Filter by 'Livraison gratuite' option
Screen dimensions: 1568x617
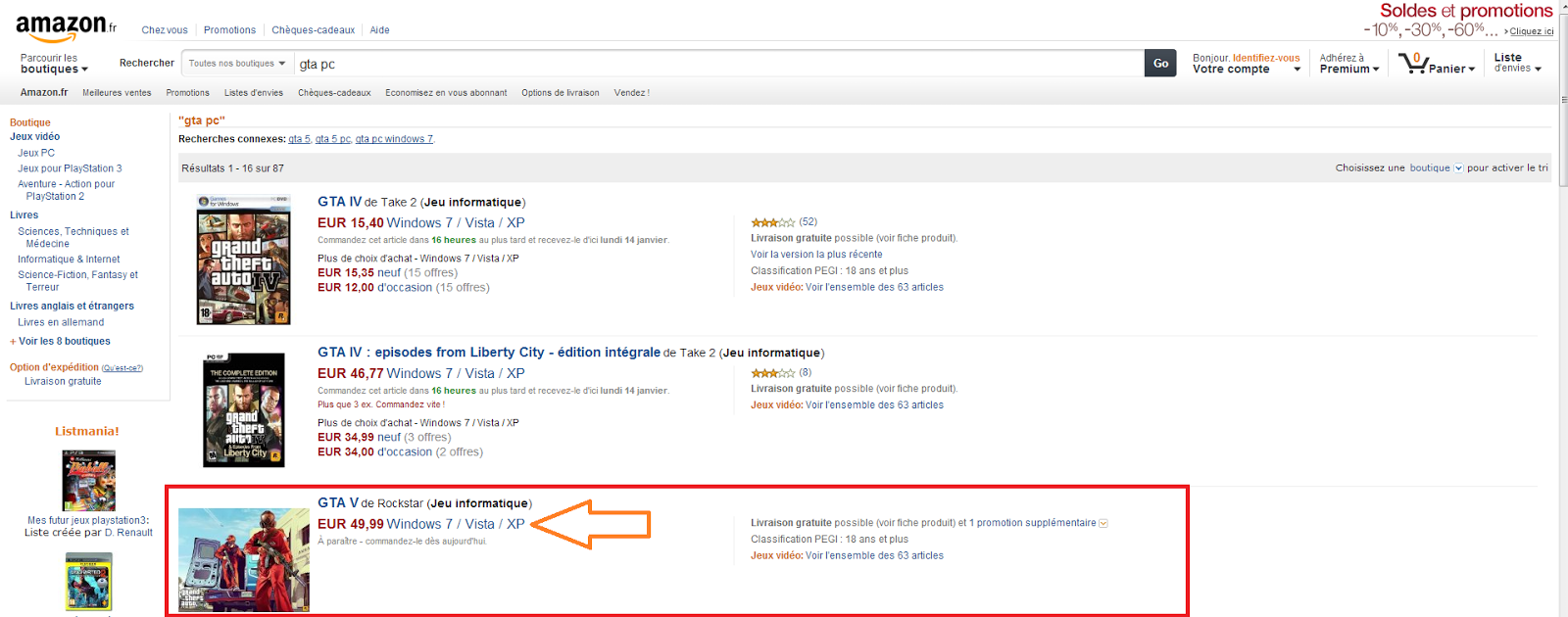pyautogui.click(x=63, y=382)
